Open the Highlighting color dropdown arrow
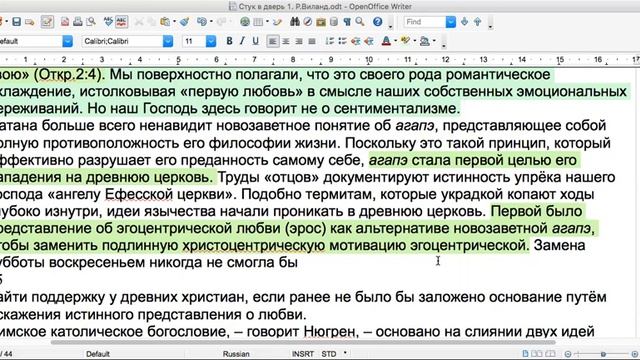Image resolution: width=640 pixels, height=360 pixels. pyautogui.click(x=415, y=41)
